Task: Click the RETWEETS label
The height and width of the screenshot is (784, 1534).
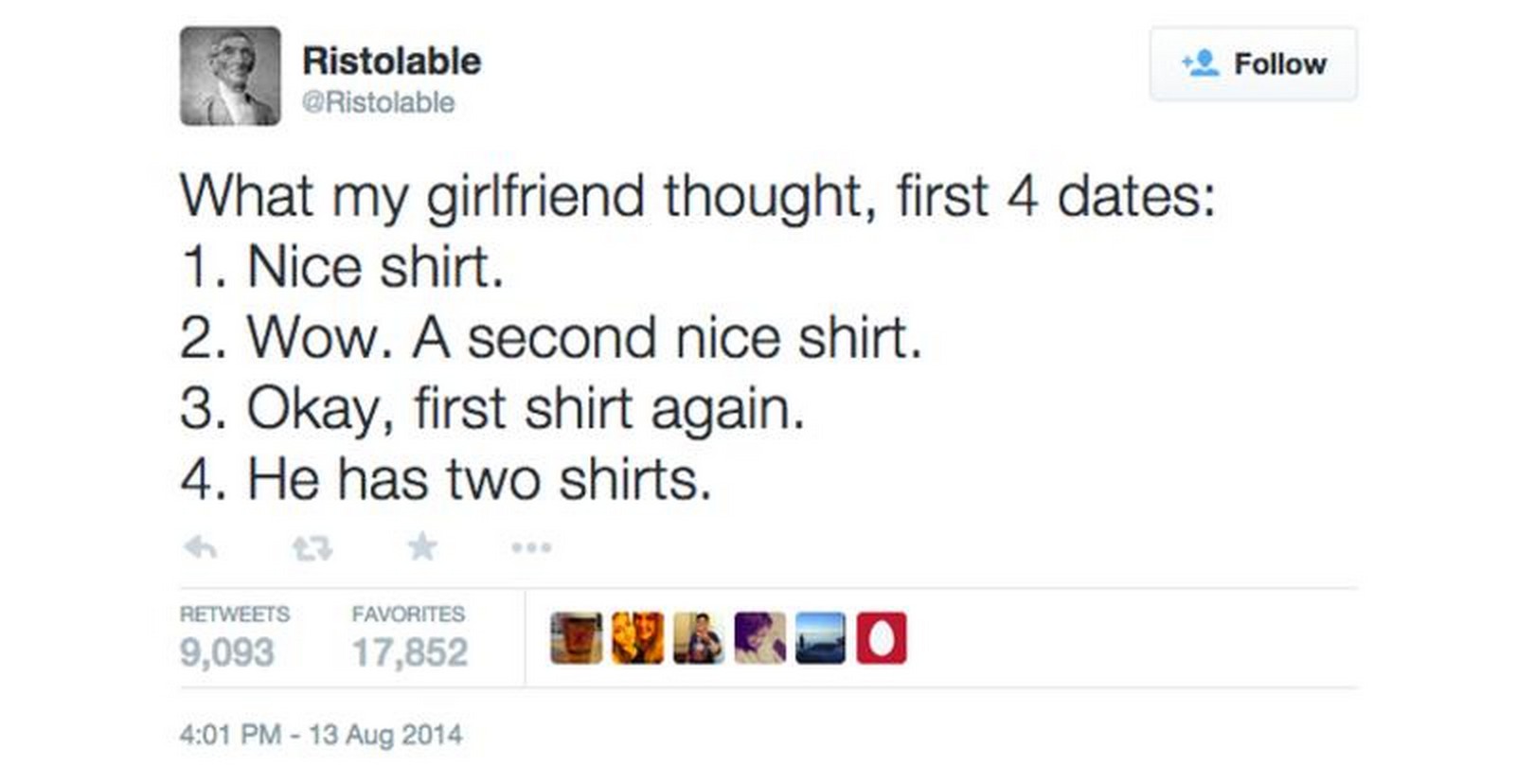Action: pos(235,615)
